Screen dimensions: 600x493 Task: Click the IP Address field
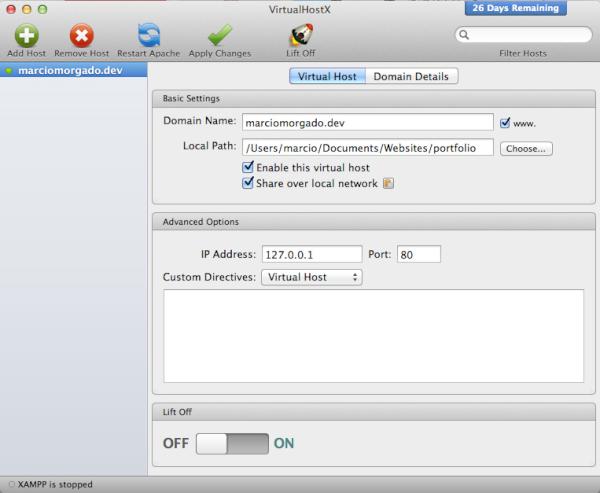point(312,254)
